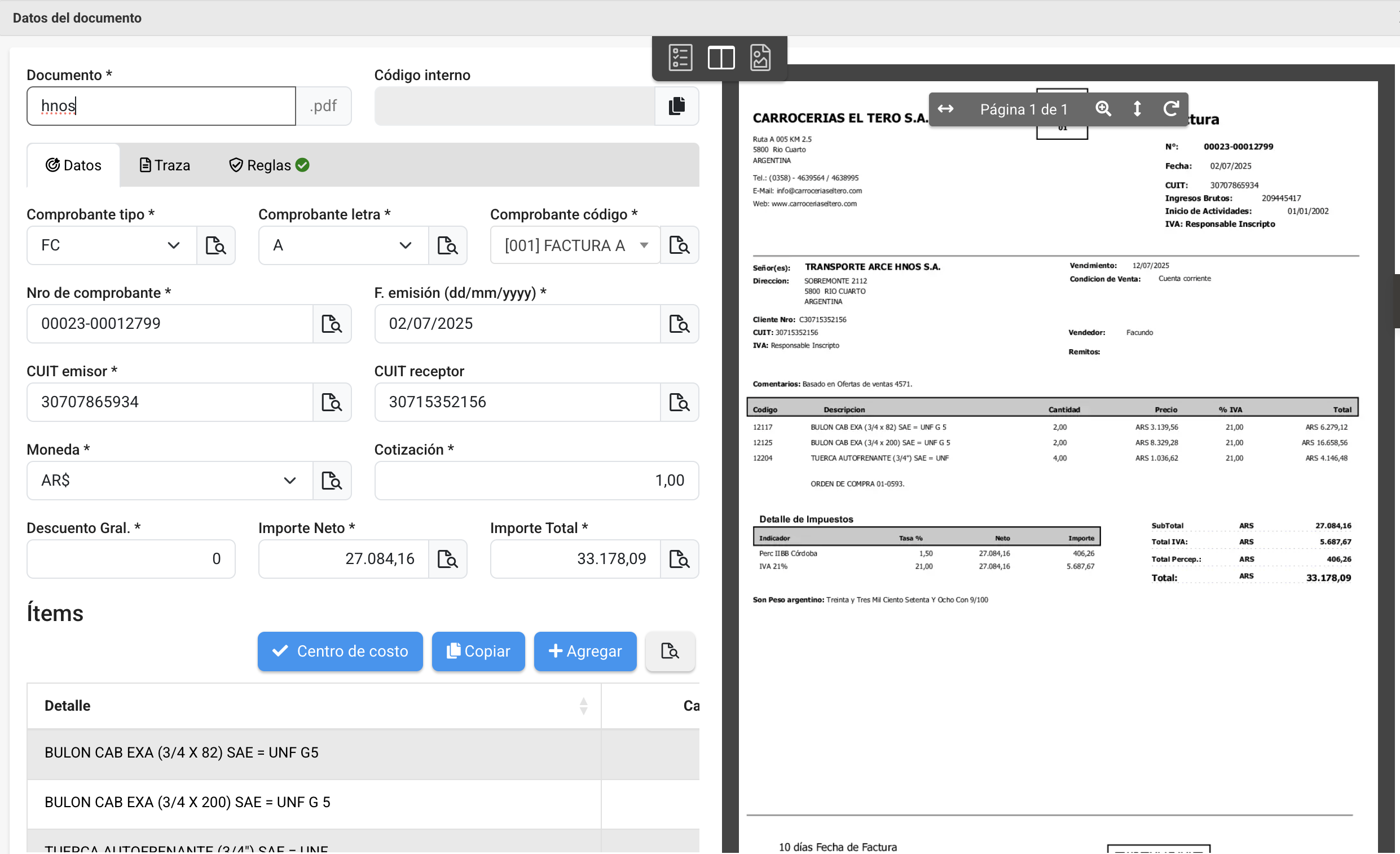Click the form-only view layout icon

click(x=680, y=58)
